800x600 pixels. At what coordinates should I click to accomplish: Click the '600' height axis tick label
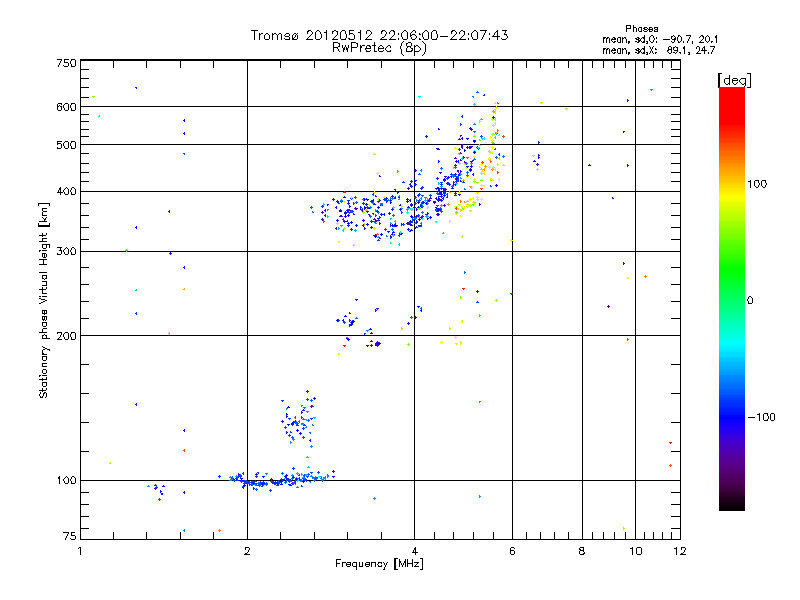pyautogui.click(x=66, y=107)
